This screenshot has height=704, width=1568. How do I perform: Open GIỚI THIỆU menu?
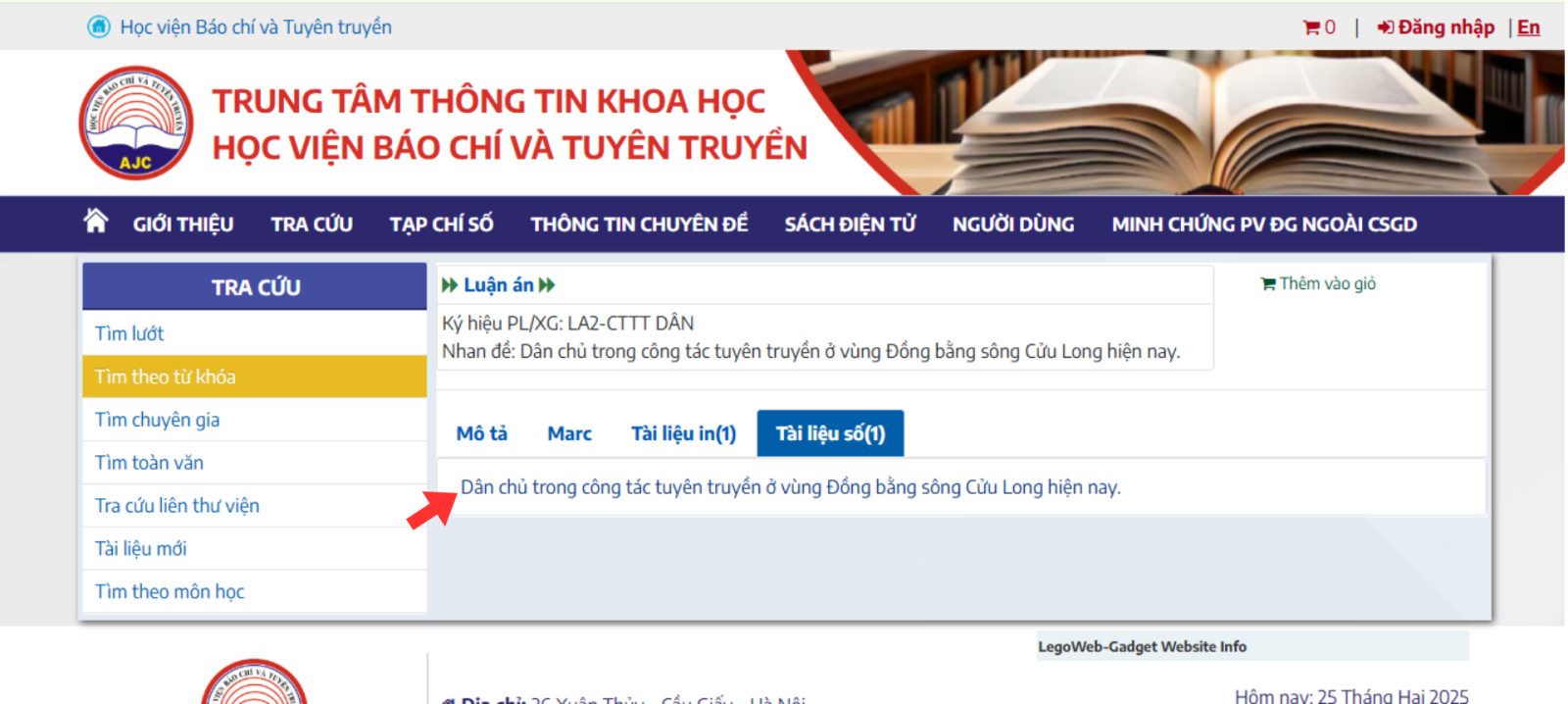pyautogui.click(x=183, y=225)
